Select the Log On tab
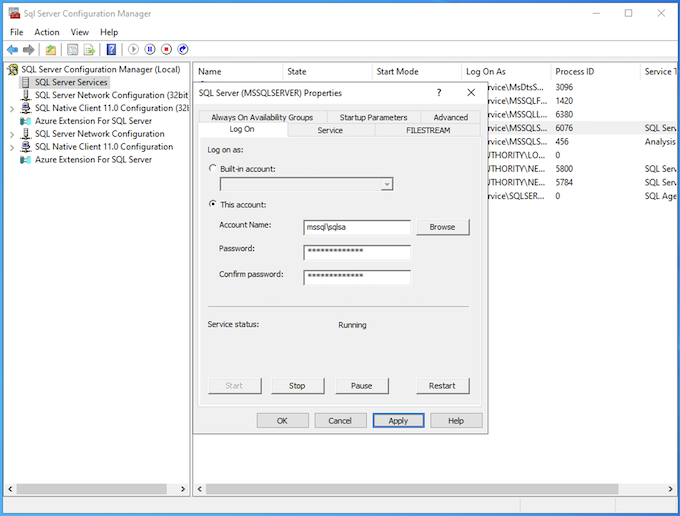Viewport: 680px width, 516px height. point(242,129)
